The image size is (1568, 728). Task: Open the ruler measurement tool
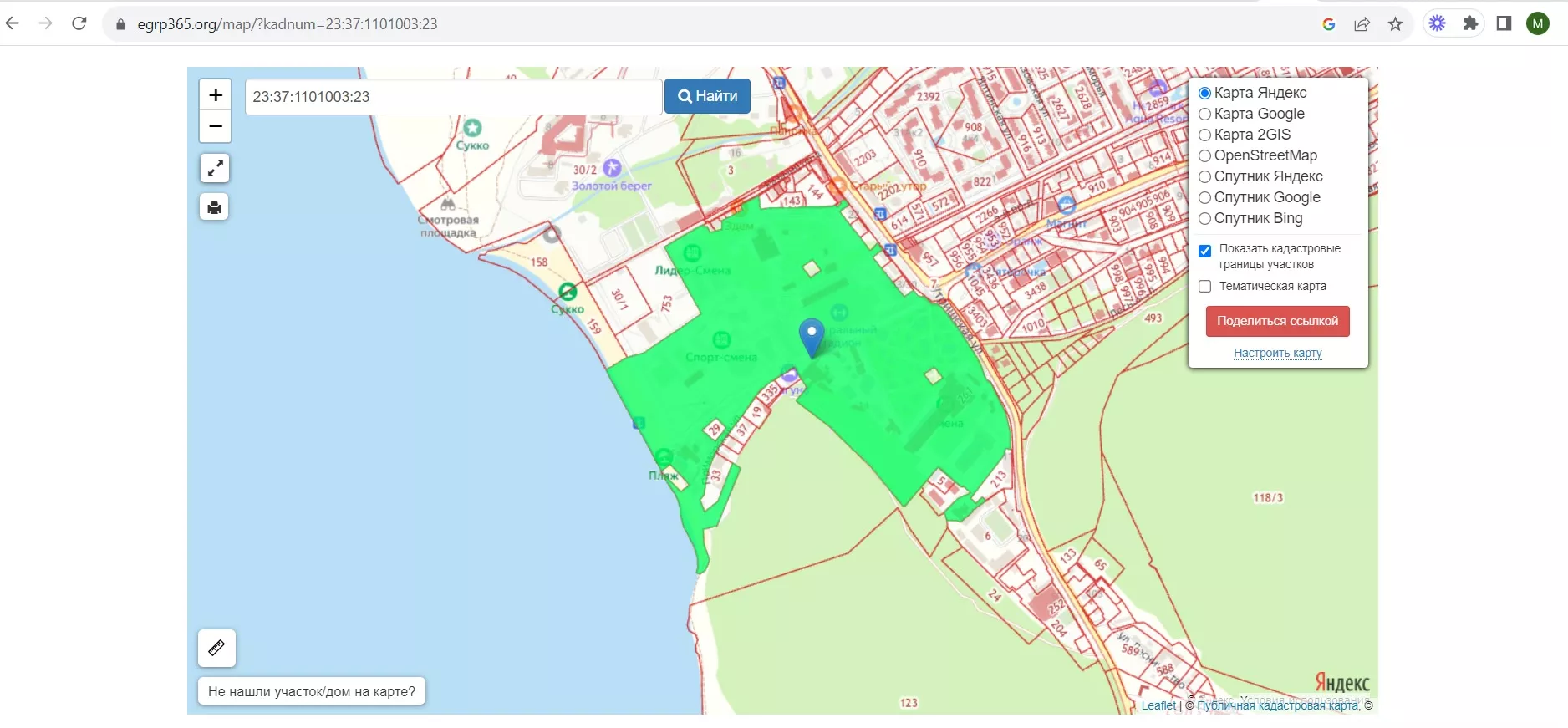click(x=216, y=648)
